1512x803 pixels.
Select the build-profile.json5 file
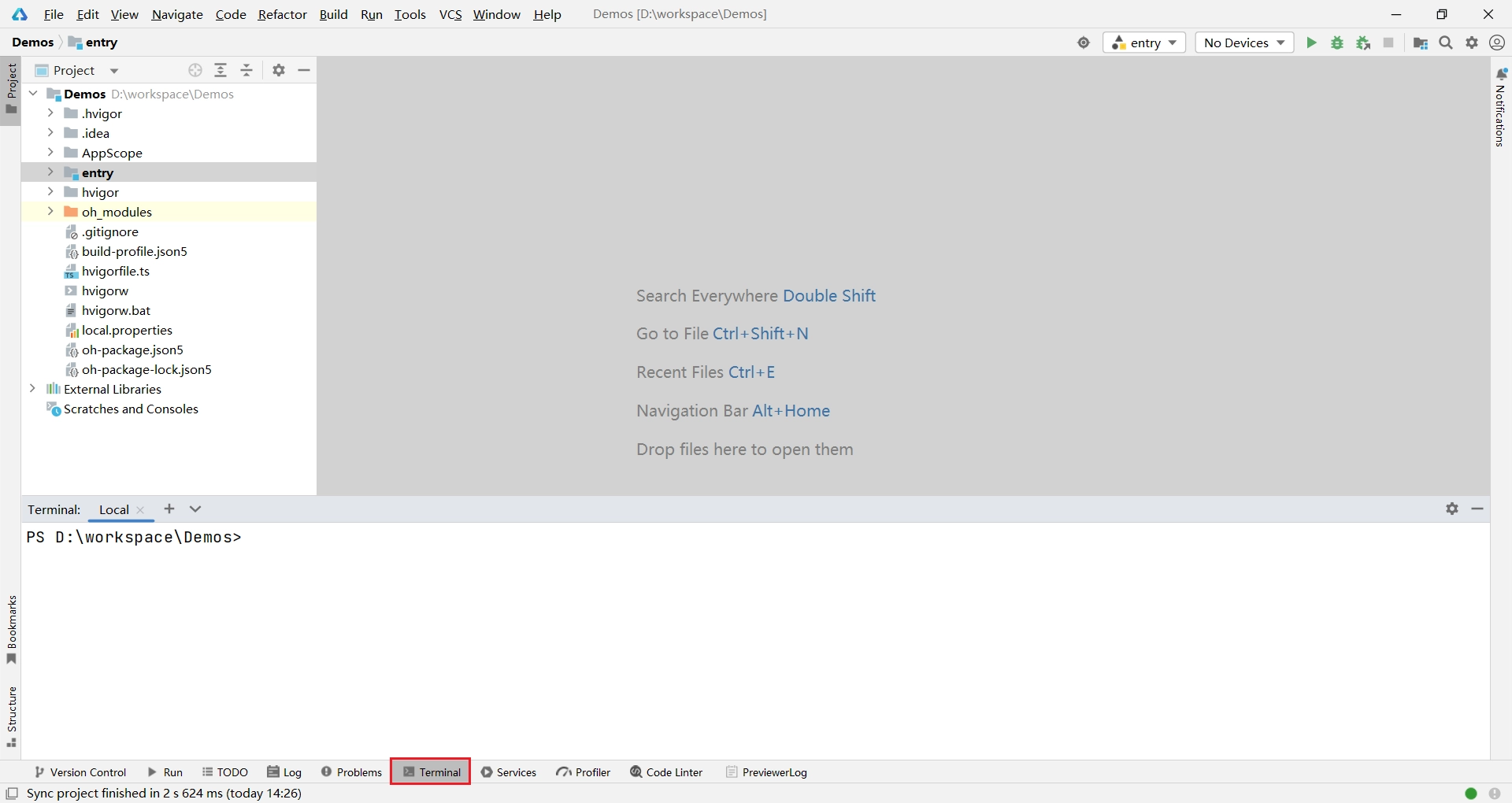(x=134, y=251)
